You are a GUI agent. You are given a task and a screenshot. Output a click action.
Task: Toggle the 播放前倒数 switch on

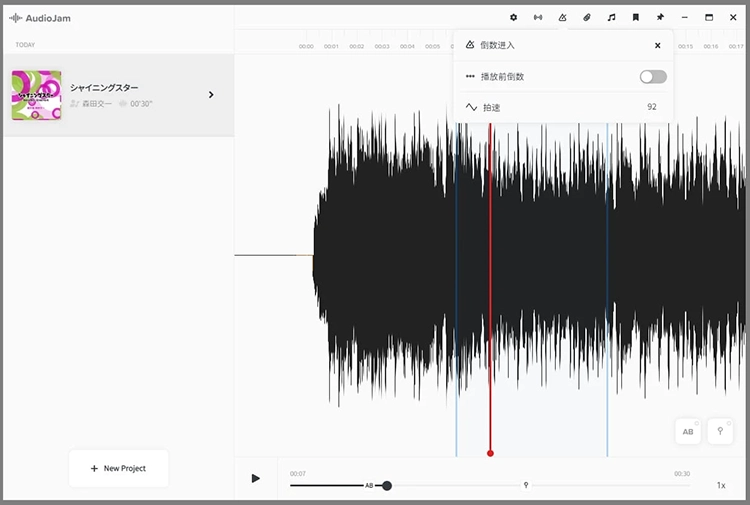tap(653, 76)
